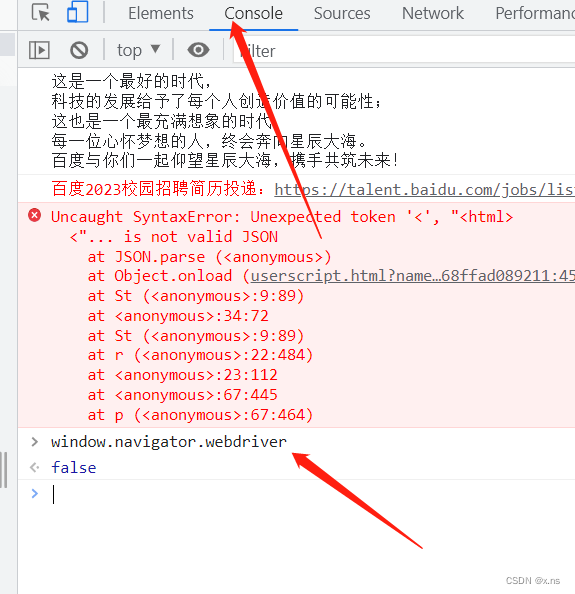Image resolution: width=575 pixels, height=594 pixels.
Task: Show the console sidebar panel
Action: pos(39,50)
